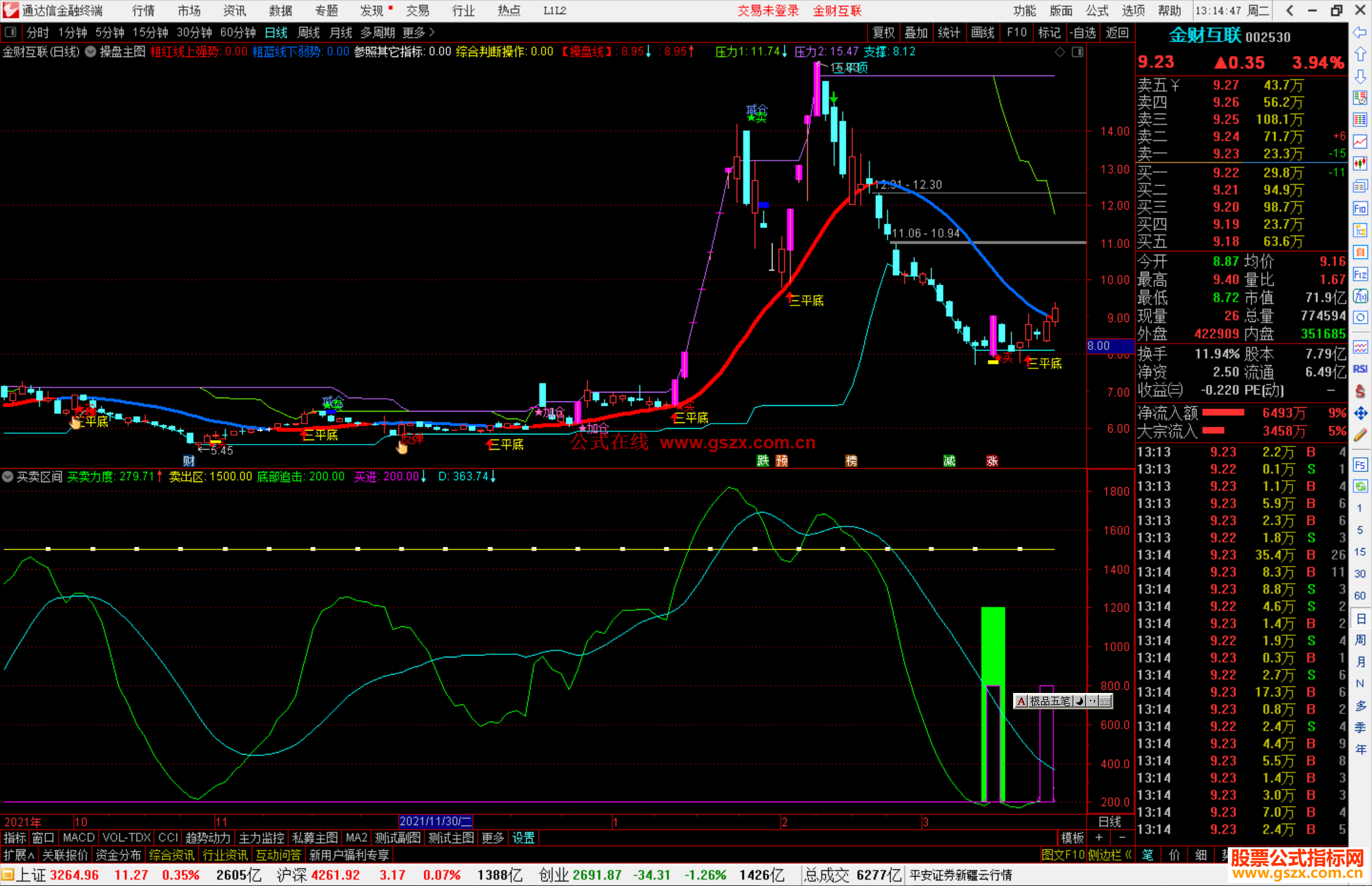Open the line chart icon in sidebar
1372x886 pixels.
point(1360,142)
